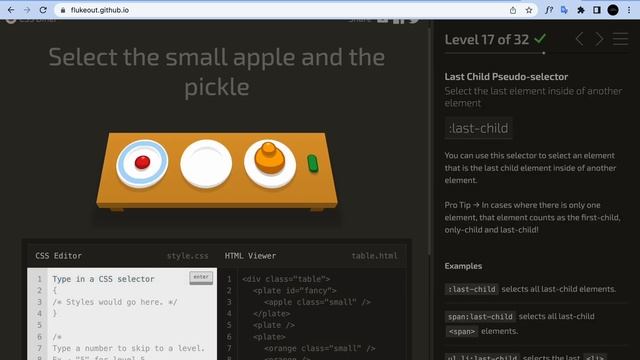Reload the flukeout.github.io page
This screenshot has height=360, width=640.
43,10
